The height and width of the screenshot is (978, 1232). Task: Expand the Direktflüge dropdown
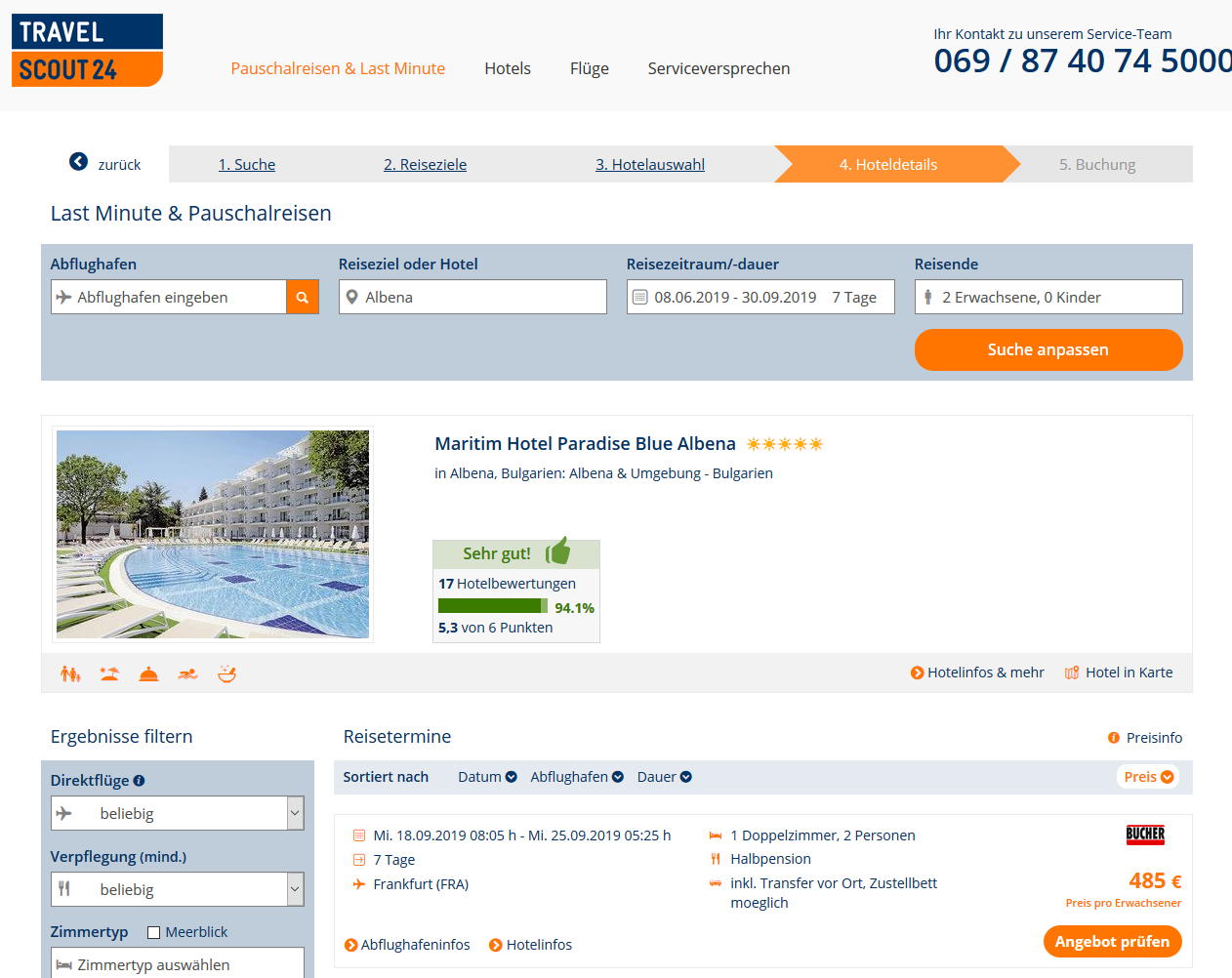tap(178, 813)
